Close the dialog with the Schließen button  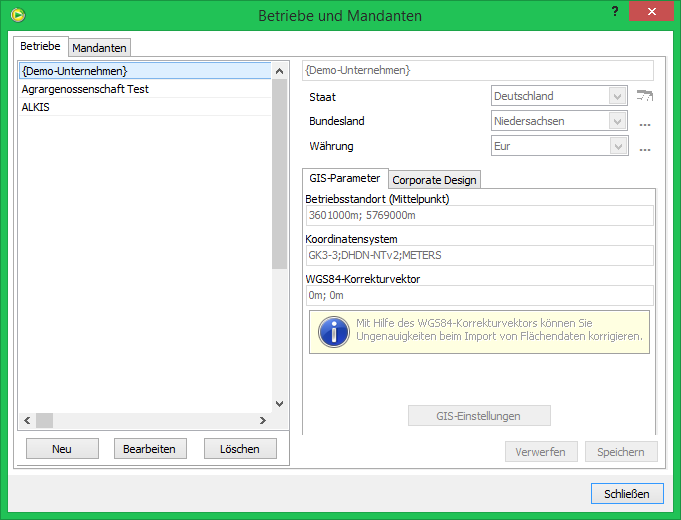pyautogui.click(x=627, y=493)
